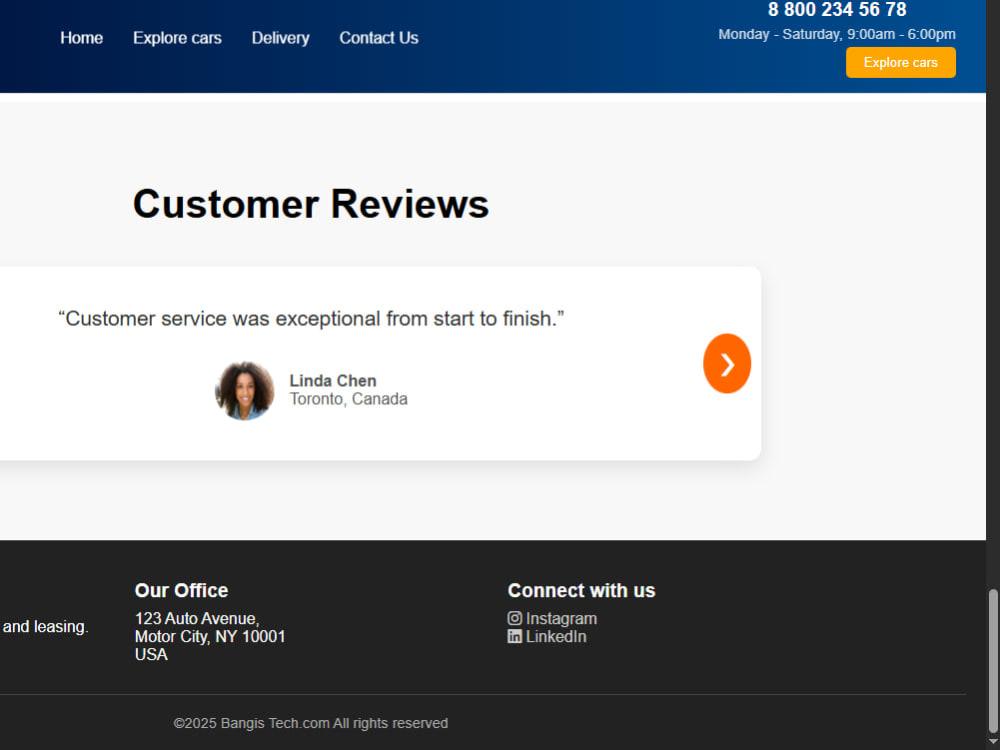
Task: Click the review quote about customer service
Action: pos(311,318)
